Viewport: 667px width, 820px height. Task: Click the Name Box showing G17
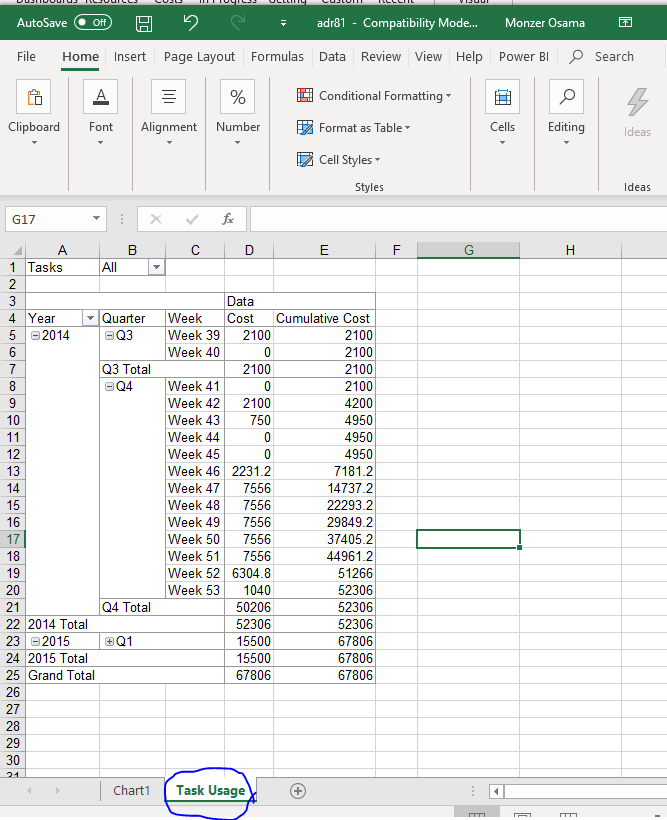48,219
